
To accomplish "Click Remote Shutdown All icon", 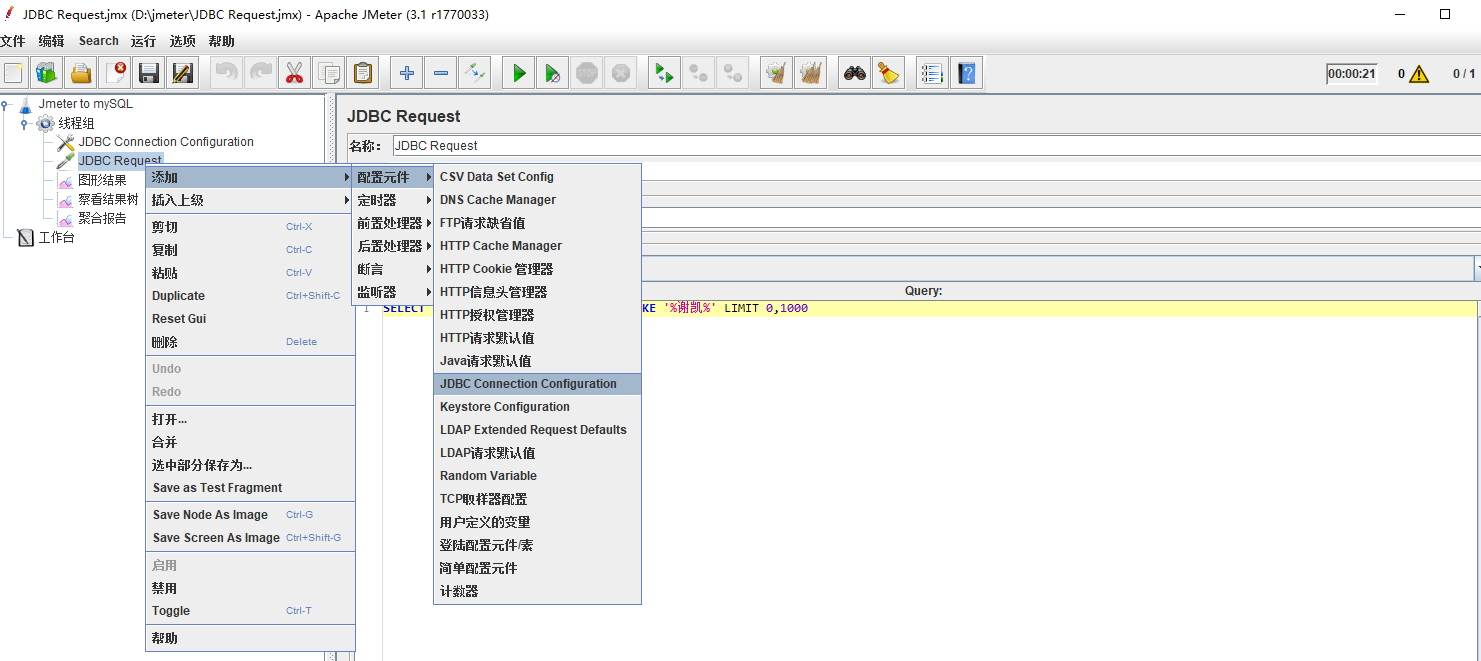I will click(733, 73).
